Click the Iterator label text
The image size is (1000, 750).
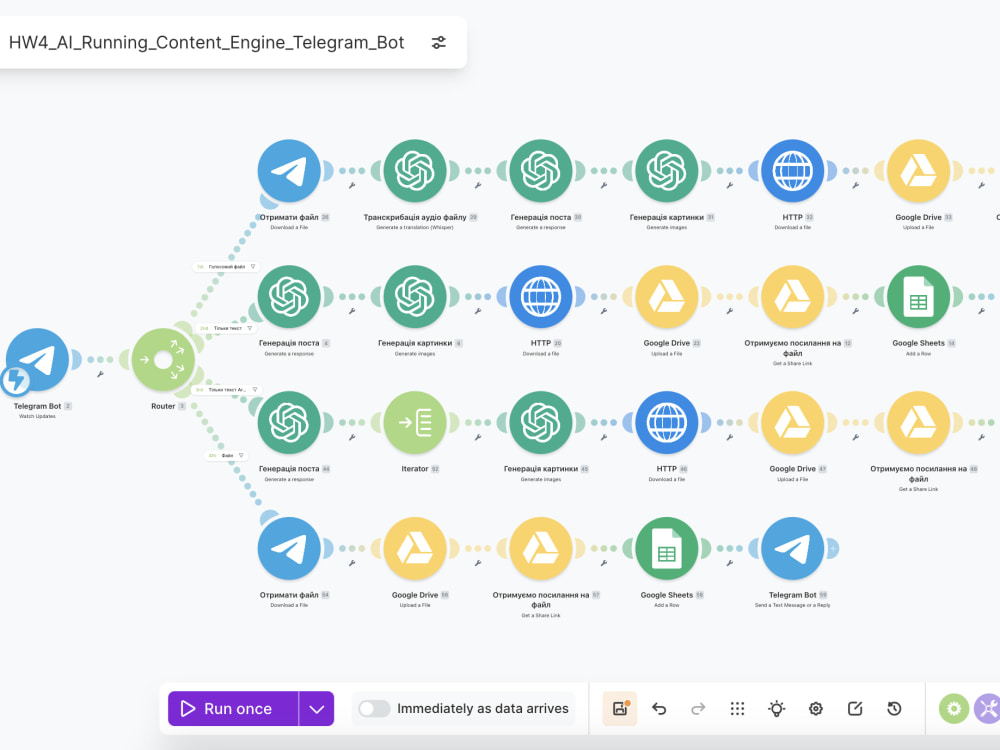[x=415, y=469]
